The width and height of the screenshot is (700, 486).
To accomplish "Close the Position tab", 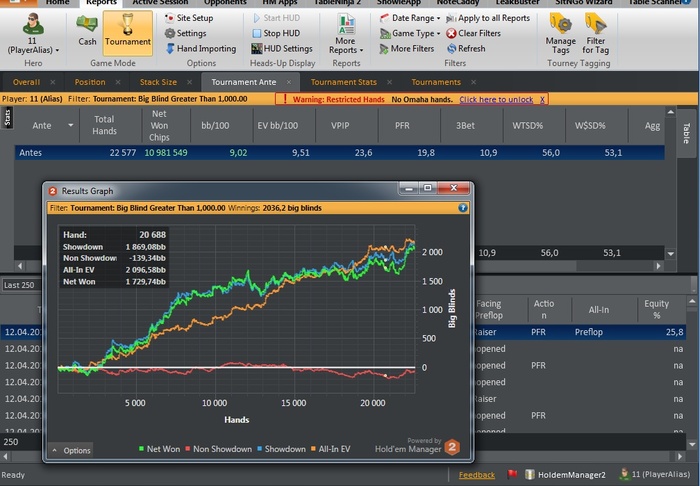I will coord(118,82).
